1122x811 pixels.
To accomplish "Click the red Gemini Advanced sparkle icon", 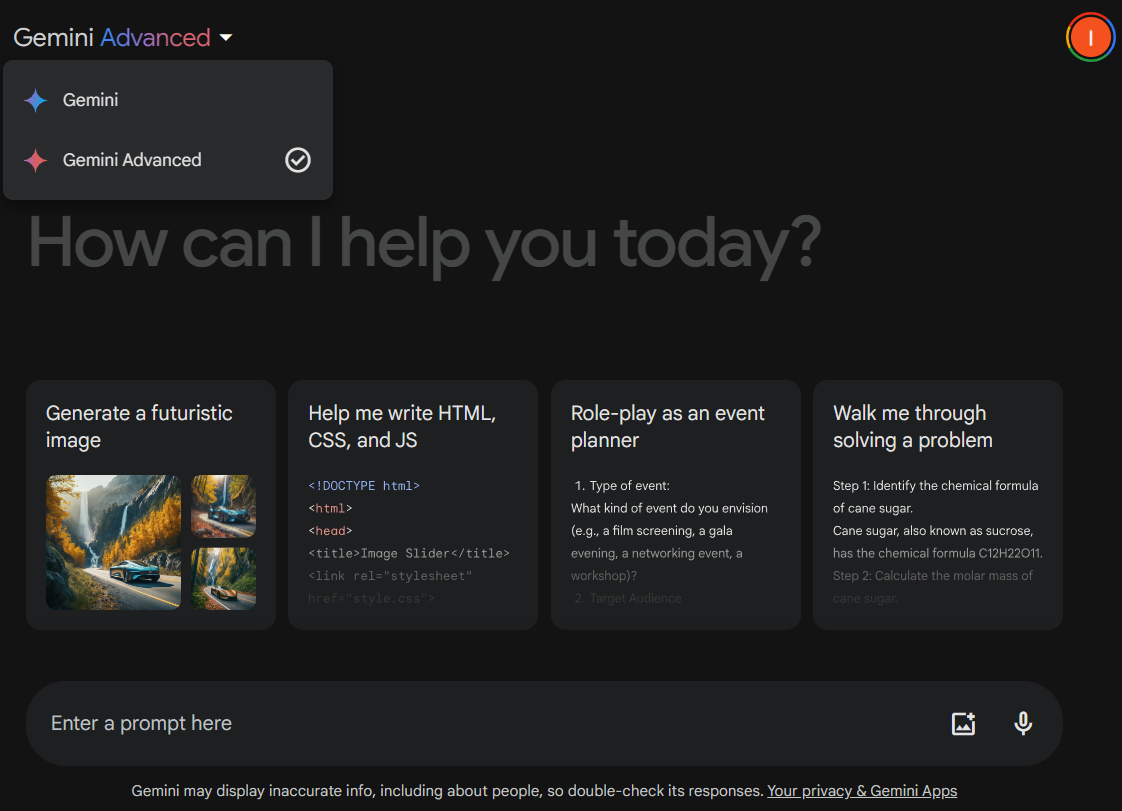I will pos(35,160).
